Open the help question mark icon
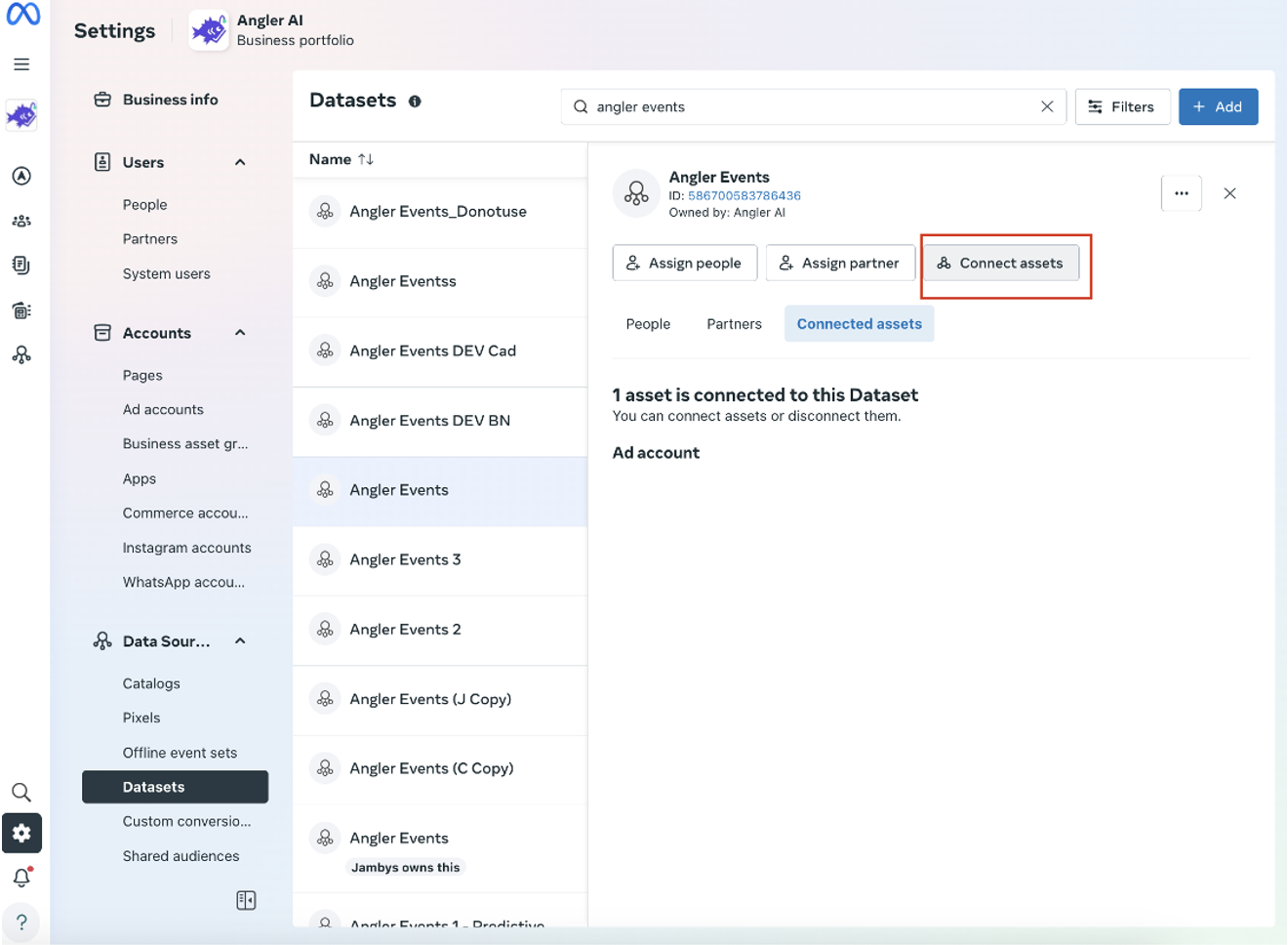This screenshot has width=1288, height=945. click(21, 923)
